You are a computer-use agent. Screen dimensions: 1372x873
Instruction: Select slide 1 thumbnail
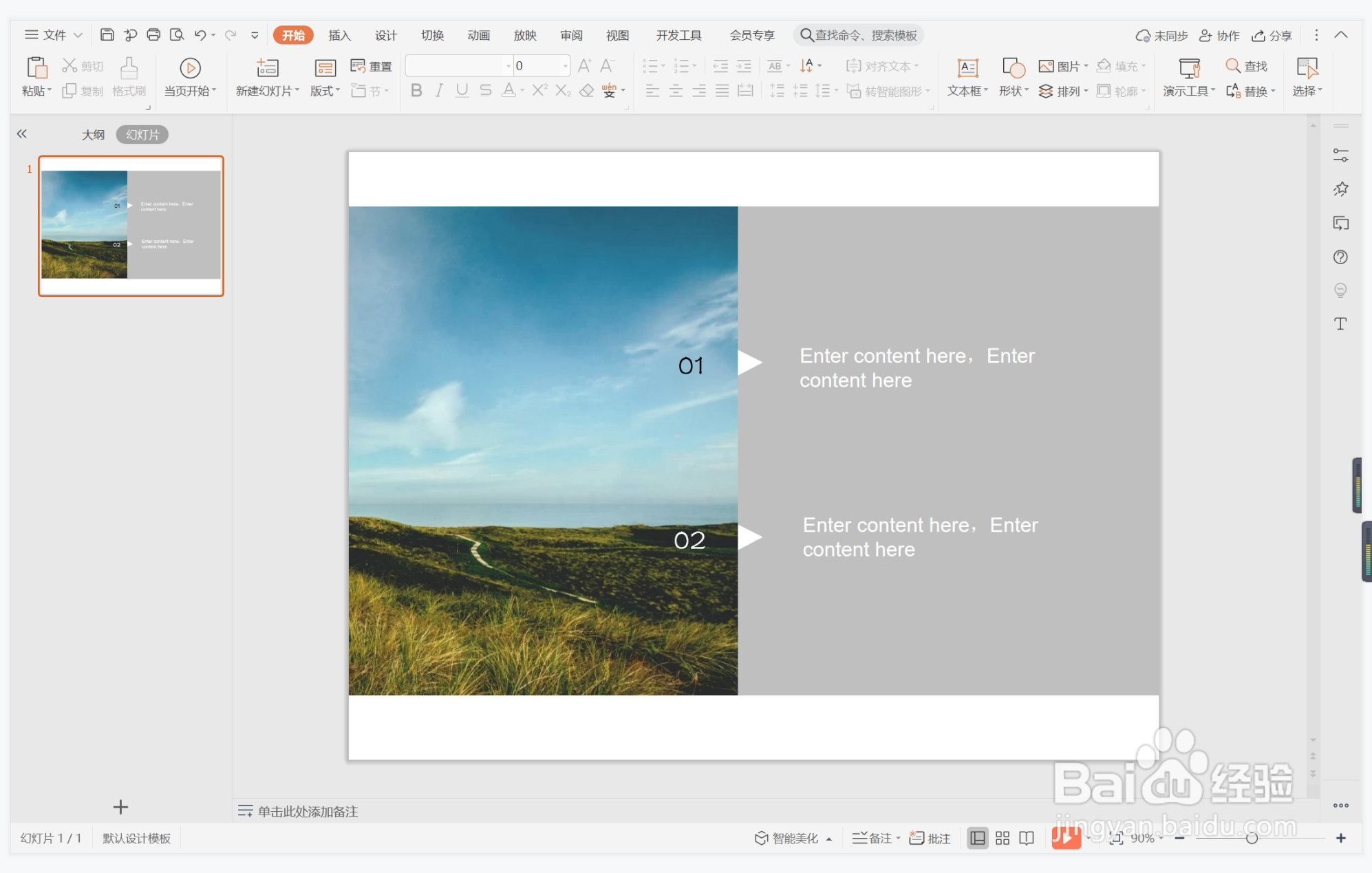[131, 226]
